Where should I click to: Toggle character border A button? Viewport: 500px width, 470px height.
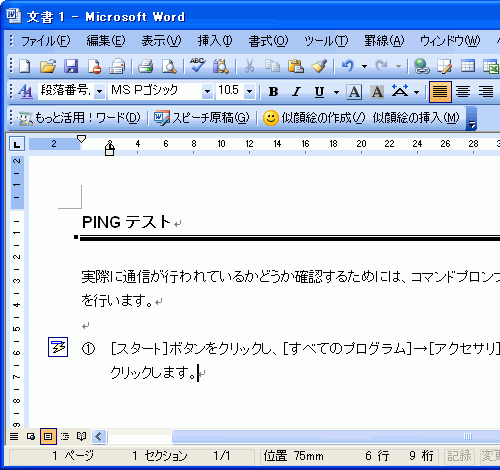(354, 91)
